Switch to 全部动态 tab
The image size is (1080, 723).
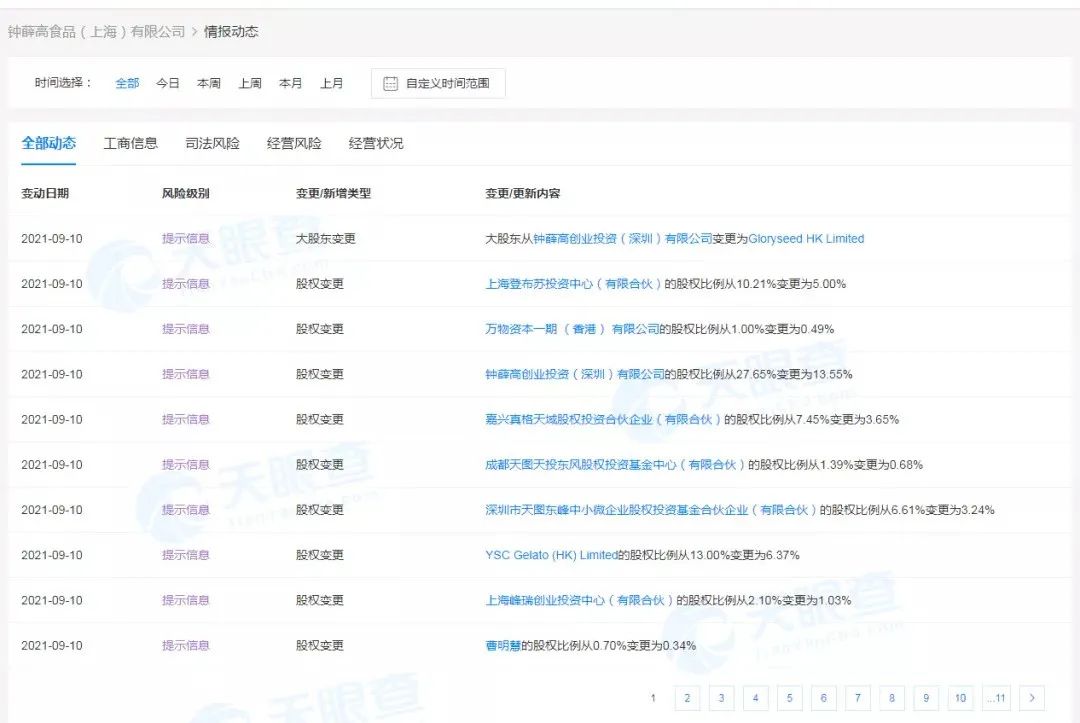49,143
